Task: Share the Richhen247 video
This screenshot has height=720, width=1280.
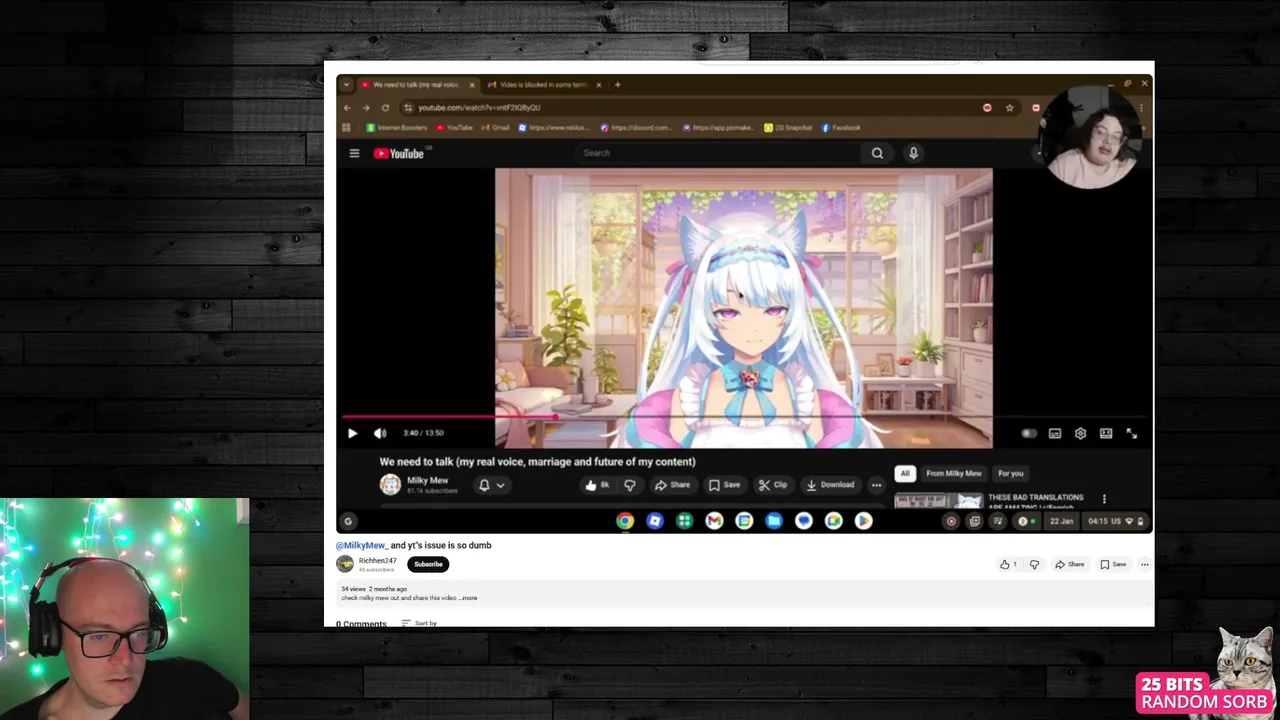Action: pyautogui.click(x=1070, y=564)
